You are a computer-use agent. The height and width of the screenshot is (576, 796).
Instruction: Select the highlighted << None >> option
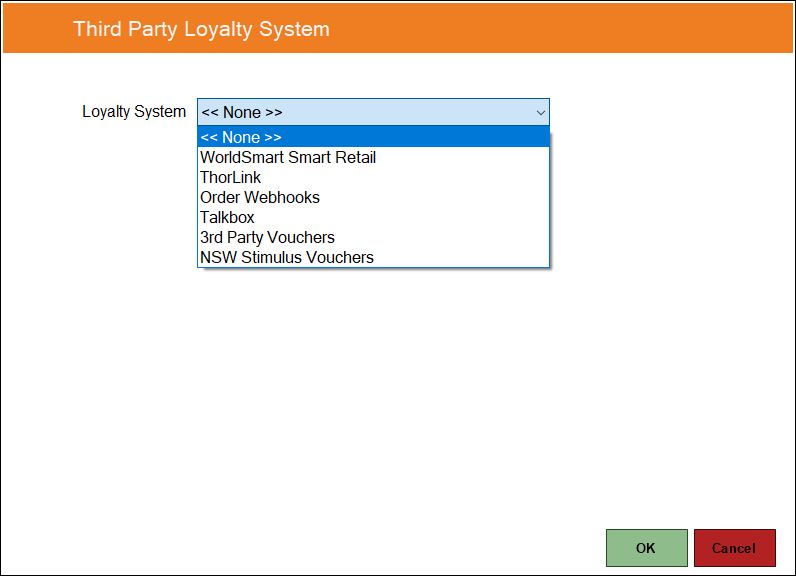point(373,137)
